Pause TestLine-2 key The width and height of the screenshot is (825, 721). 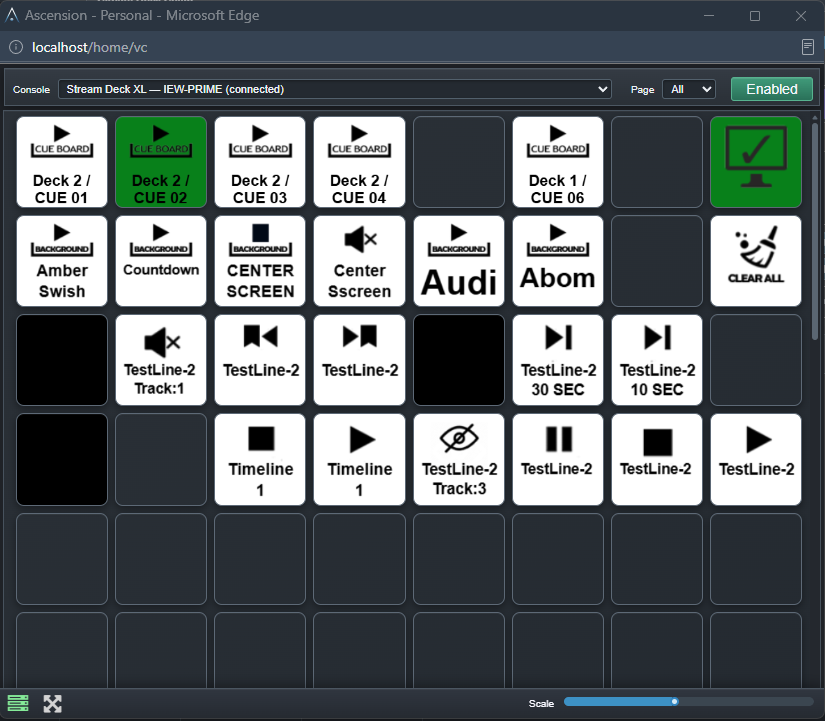pos(558,459)
